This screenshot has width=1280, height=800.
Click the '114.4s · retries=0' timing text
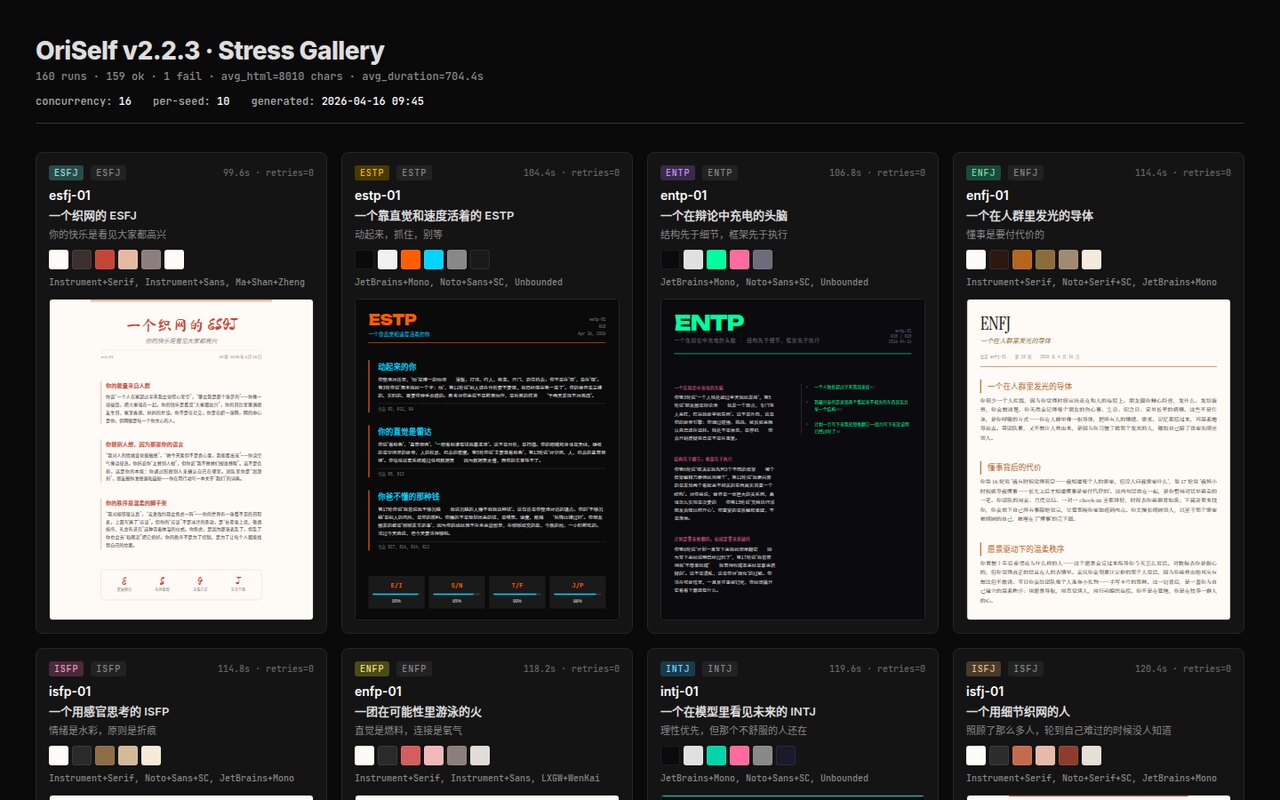[x=1183, y=172]
